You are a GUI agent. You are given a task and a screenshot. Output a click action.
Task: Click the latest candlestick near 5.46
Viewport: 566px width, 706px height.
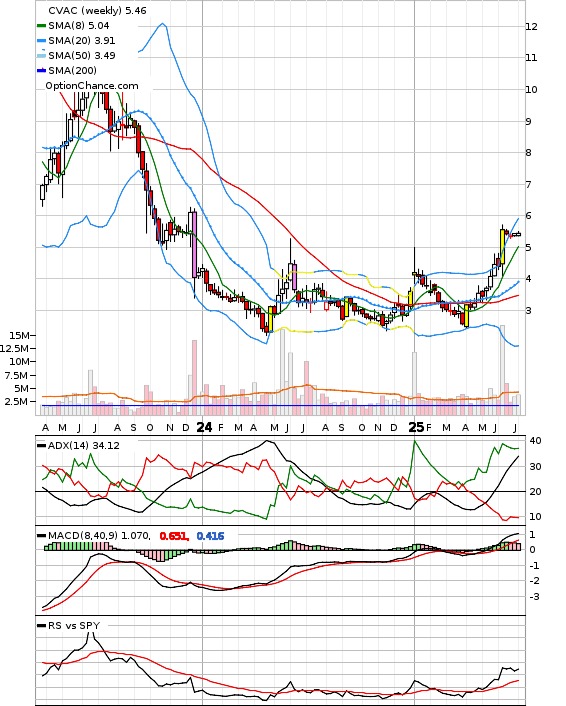tap(518, 234)
